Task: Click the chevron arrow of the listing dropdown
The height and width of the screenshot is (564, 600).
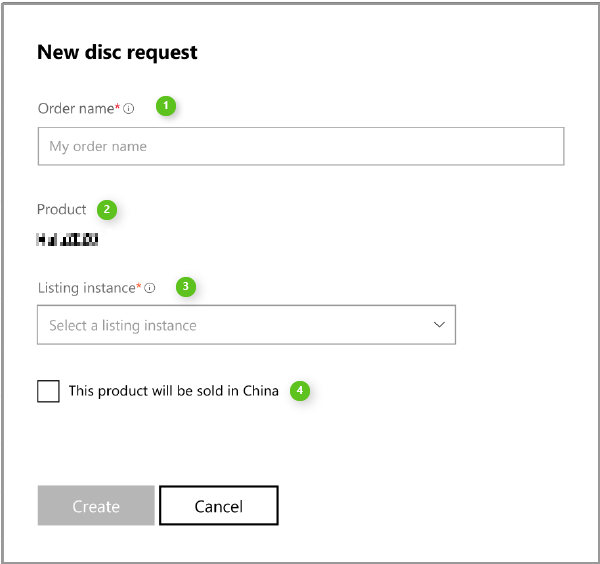Action: pyautogui.click(x=438, y=325)
